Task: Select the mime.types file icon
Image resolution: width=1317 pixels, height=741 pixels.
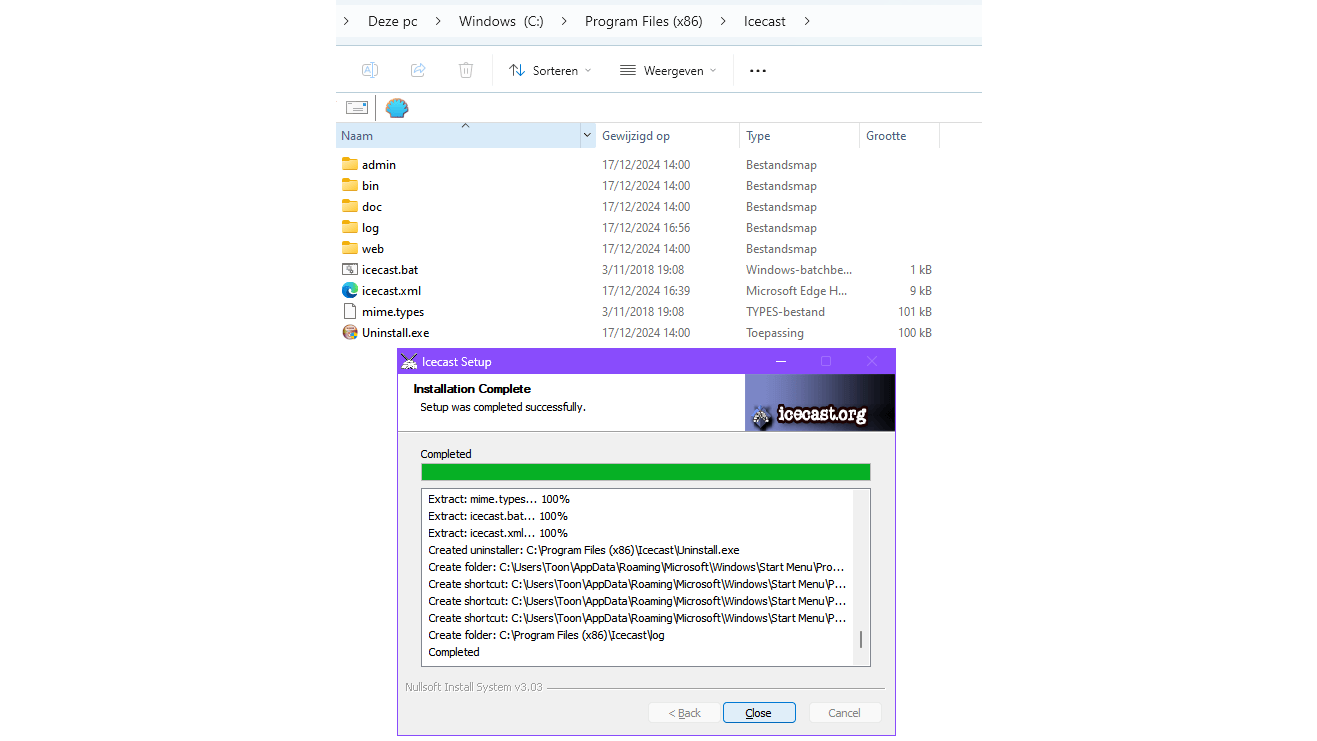Action: (349, 311)
